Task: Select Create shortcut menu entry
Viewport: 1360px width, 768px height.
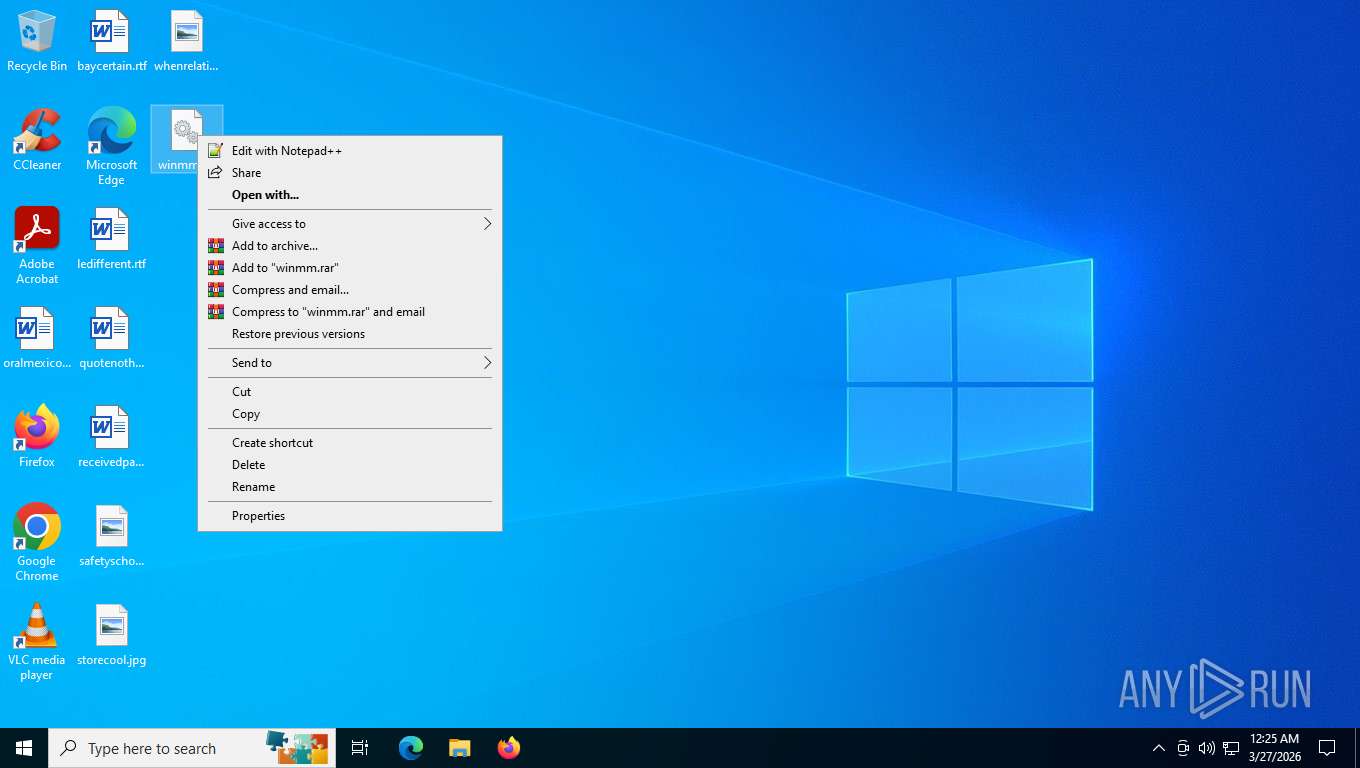Action: tap(350, 443)
